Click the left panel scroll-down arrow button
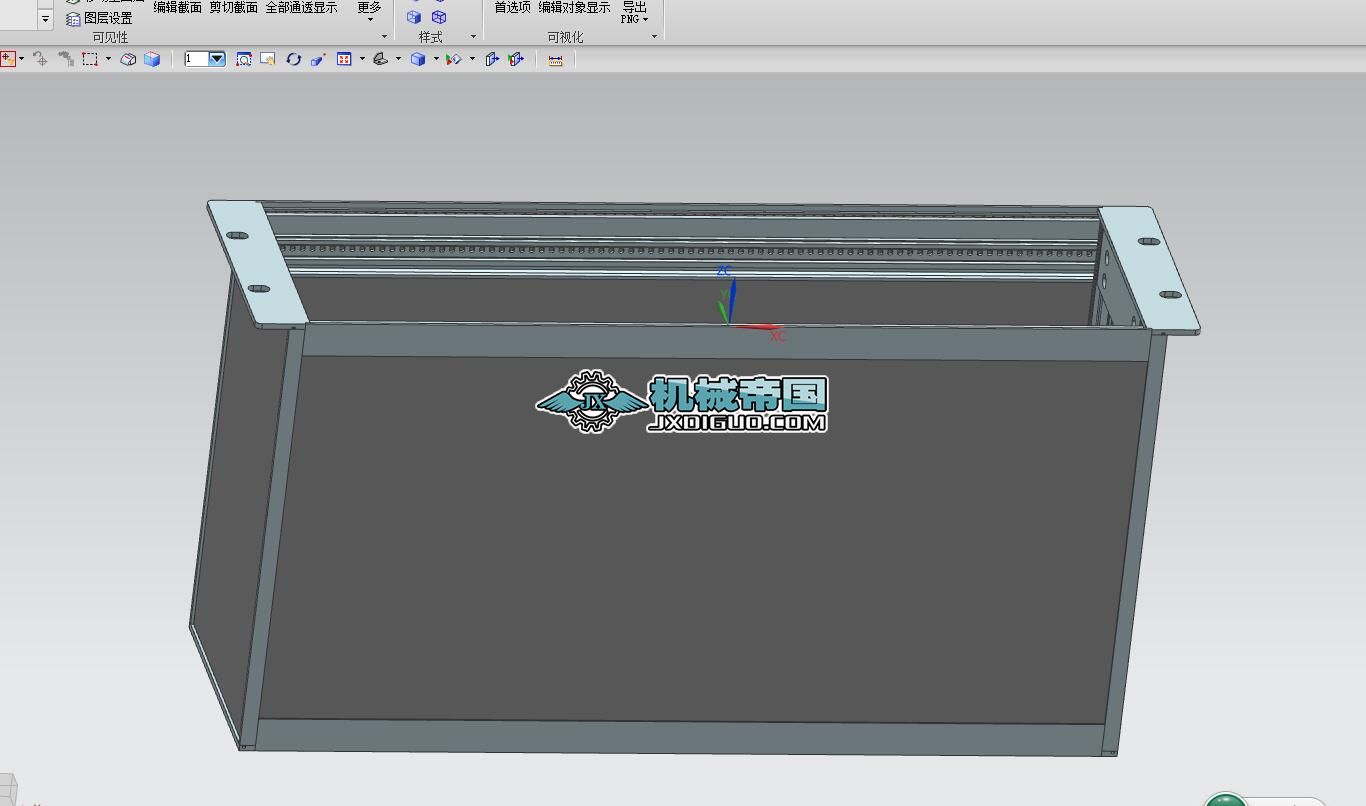Viewport: 1366px width, 806px height. point(45,19)
